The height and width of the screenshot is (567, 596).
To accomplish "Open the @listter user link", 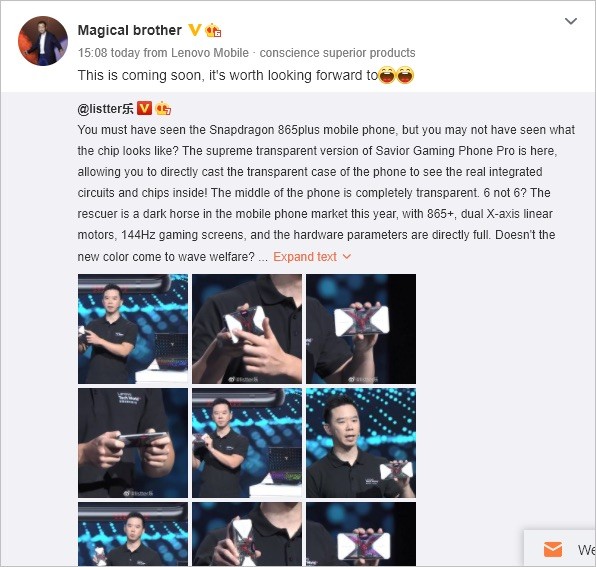I will click(x=105, y=109).
